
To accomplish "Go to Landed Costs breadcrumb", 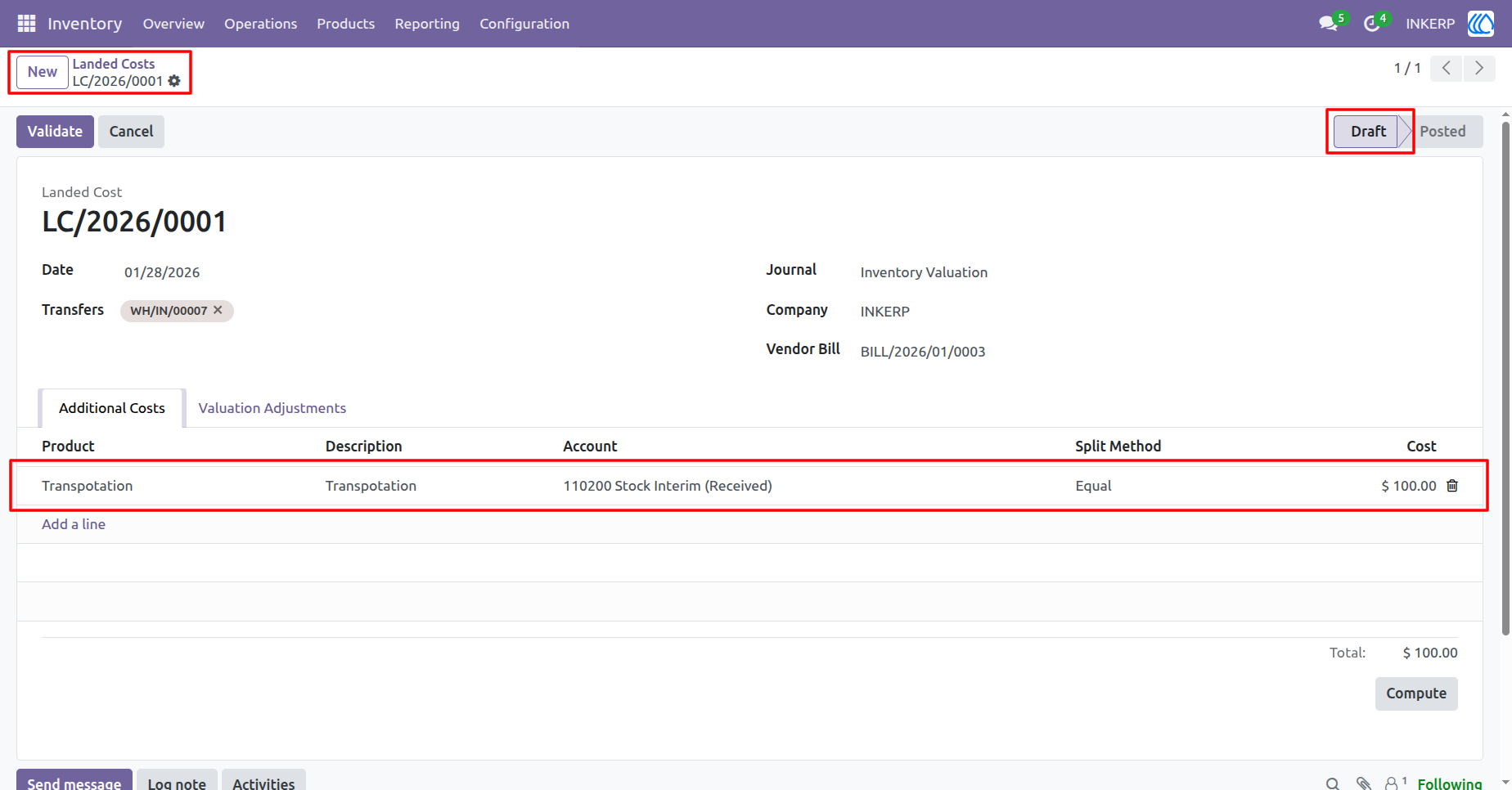I will (x=114, y=64).
